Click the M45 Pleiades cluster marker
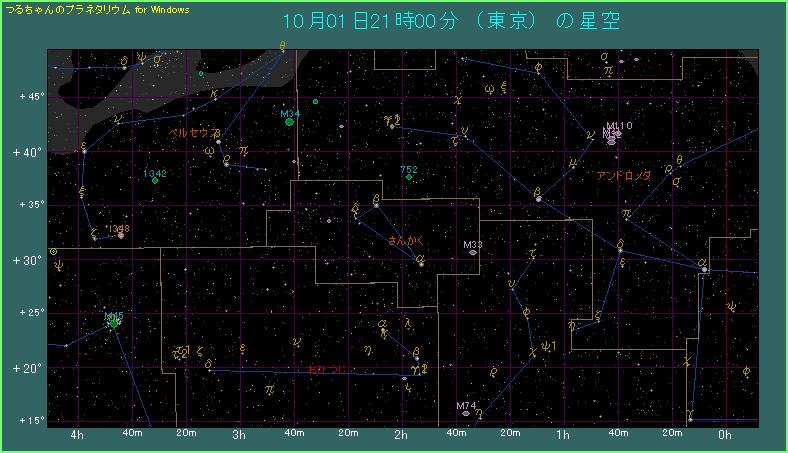 pyautogui.click(x=114, y=324)
